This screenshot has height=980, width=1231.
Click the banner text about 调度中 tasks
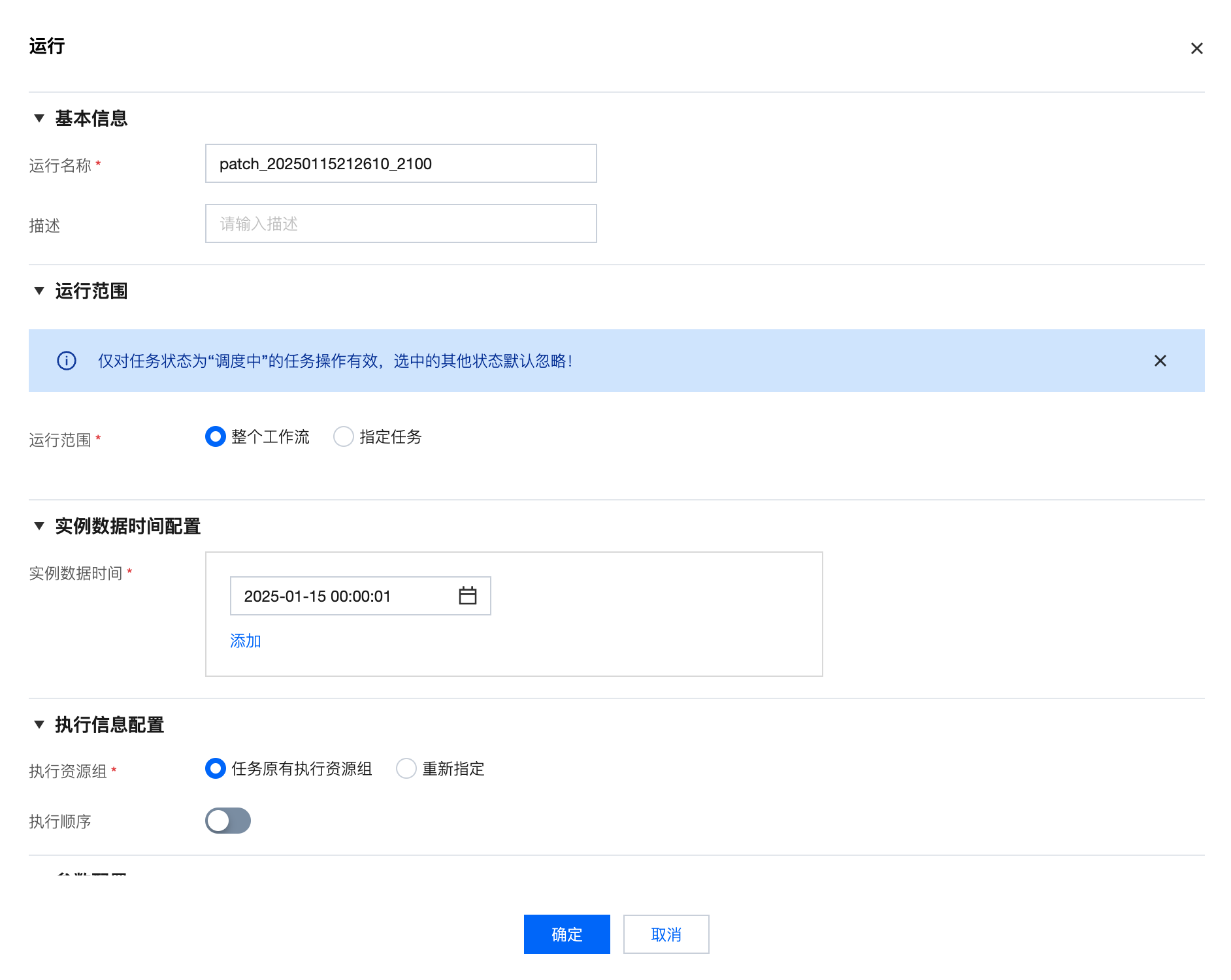[x=336, y=361]
